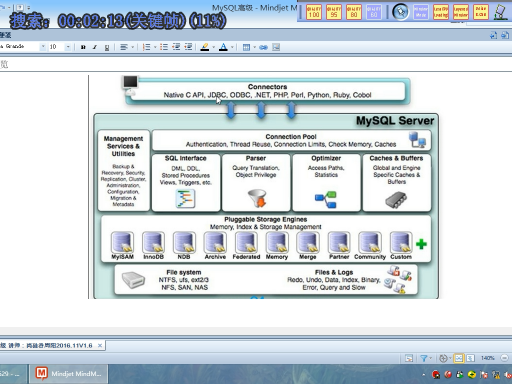This screenshot has height=384, width=512.
Task: Click the blue button right of the round icon
Action: [x=421, y=12]
